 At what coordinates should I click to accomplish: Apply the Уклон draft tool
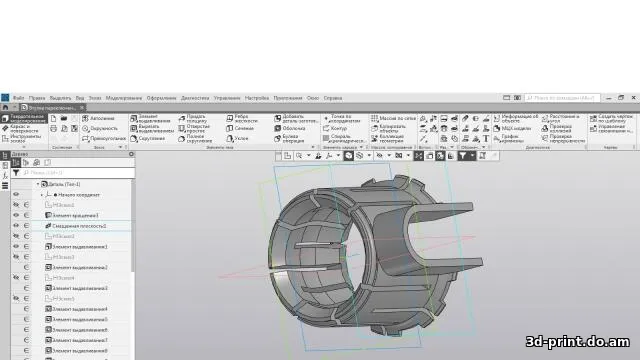(238, 139)
